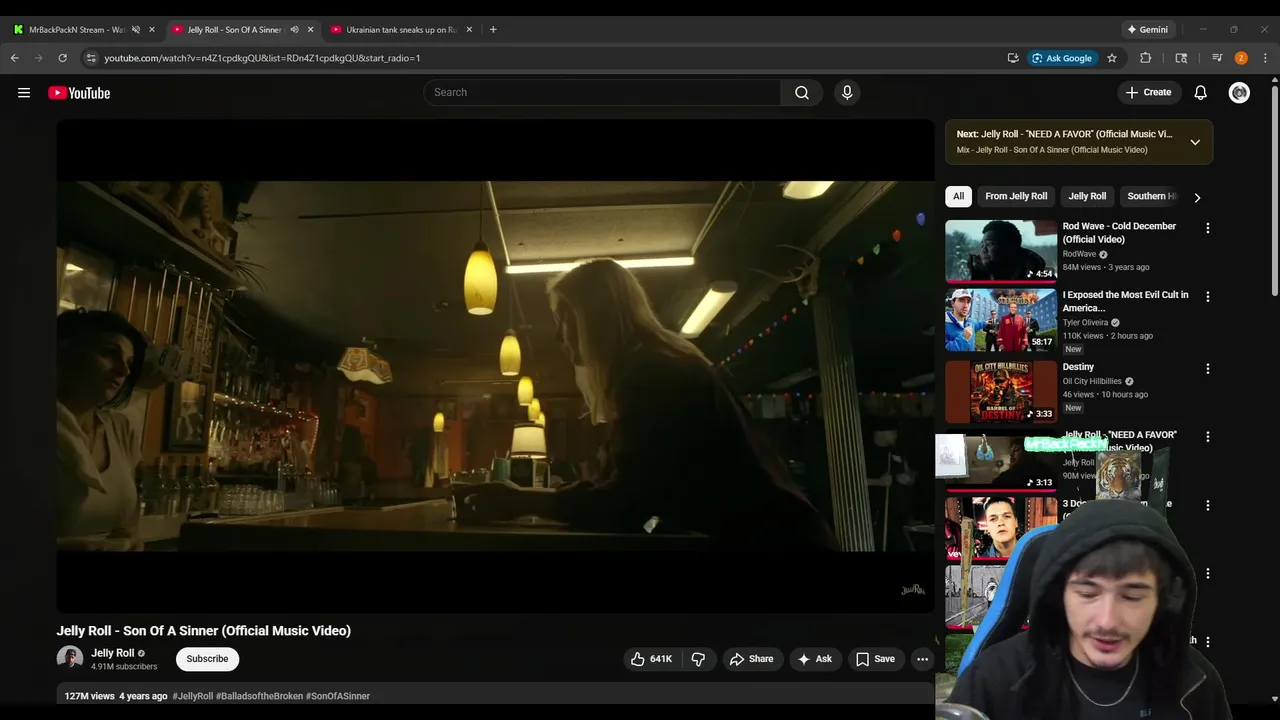
Task: Select the All filter chip
Action: click(x=958, y=196)
